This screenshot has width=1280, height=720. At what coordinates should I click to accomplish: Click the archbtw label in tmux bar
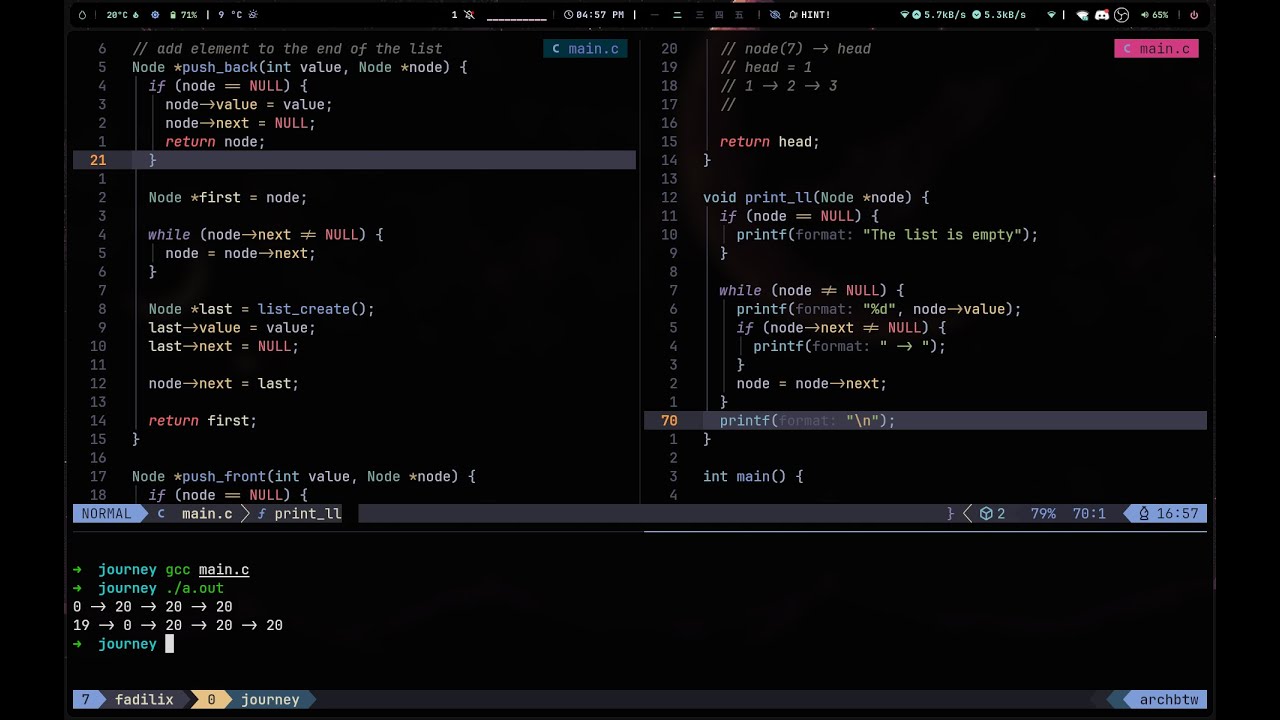[1169, 699]
